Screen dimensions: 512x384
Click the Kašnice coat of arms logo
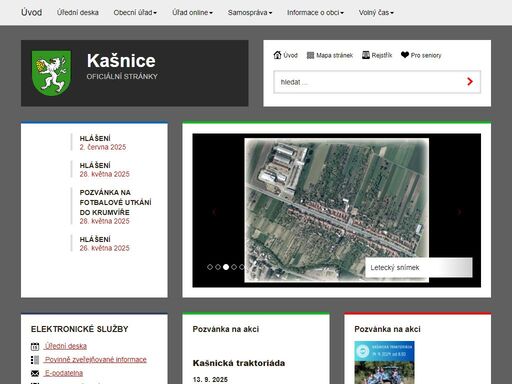51,73
